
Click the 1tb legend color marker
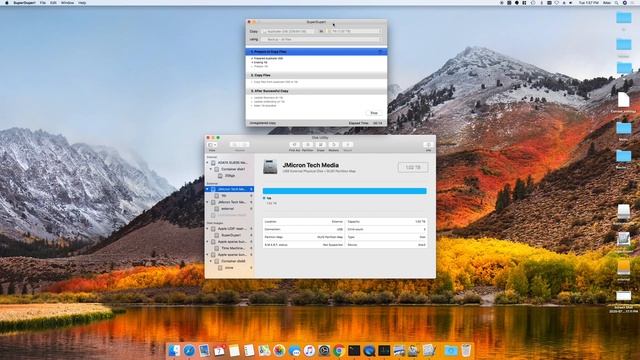pos(264,198)
